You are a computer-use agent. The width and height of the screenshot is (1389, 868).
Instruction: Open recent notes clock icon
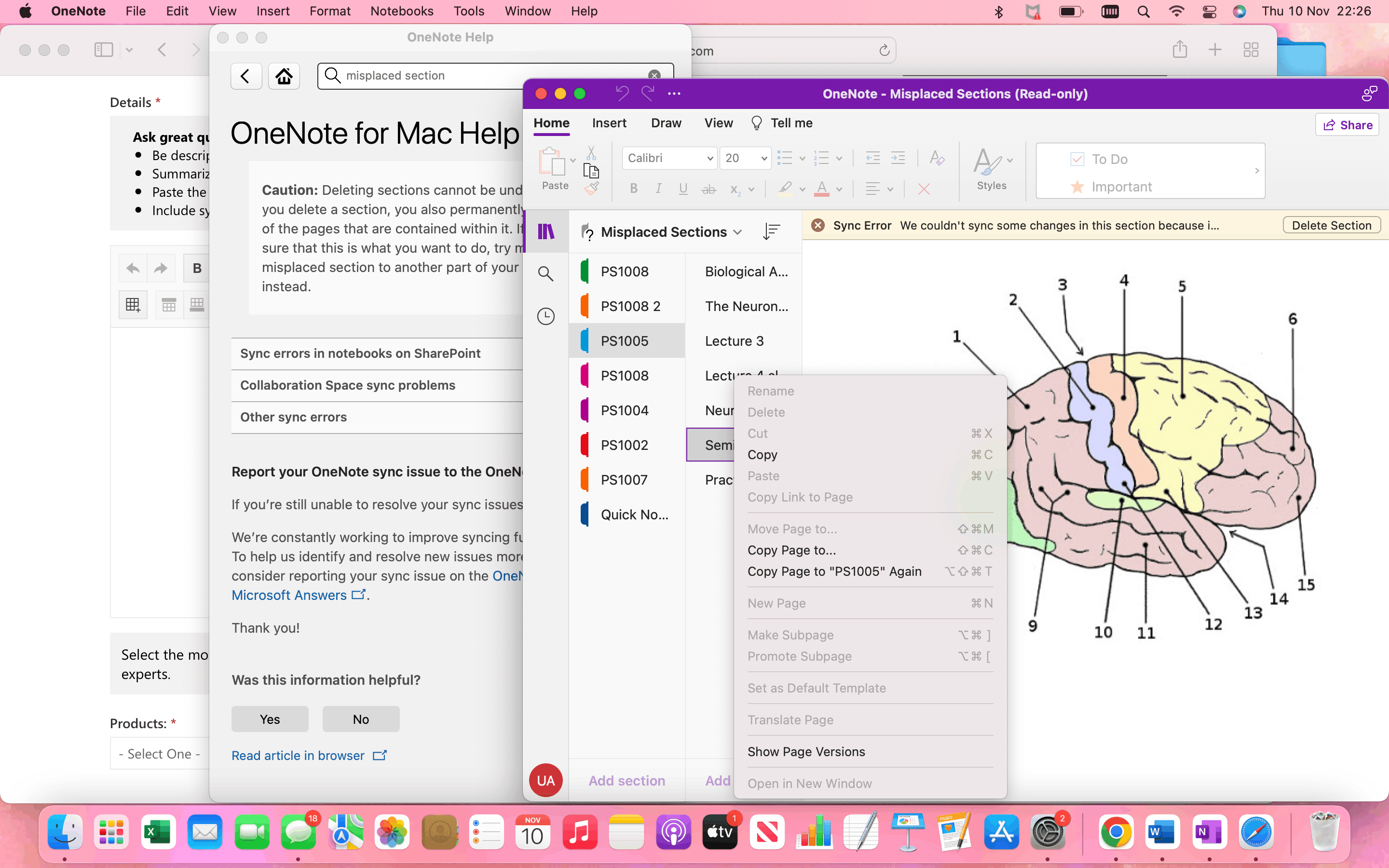coord(546,316)
